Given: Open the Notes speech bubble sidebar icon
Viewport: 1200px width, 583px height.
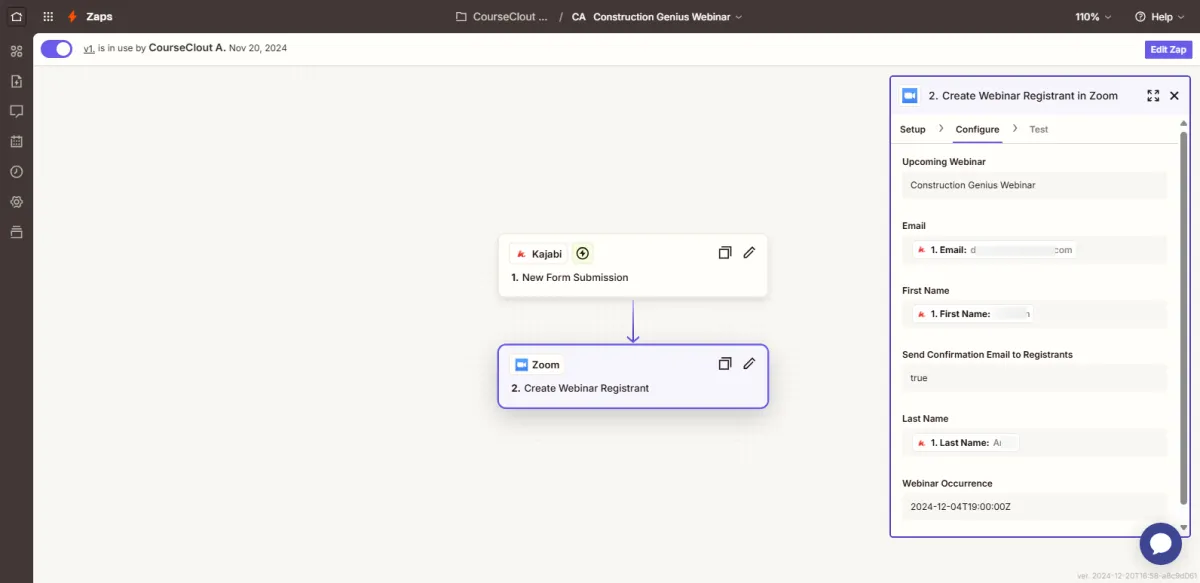Looking at the screenshot, I should click(16, 111).
